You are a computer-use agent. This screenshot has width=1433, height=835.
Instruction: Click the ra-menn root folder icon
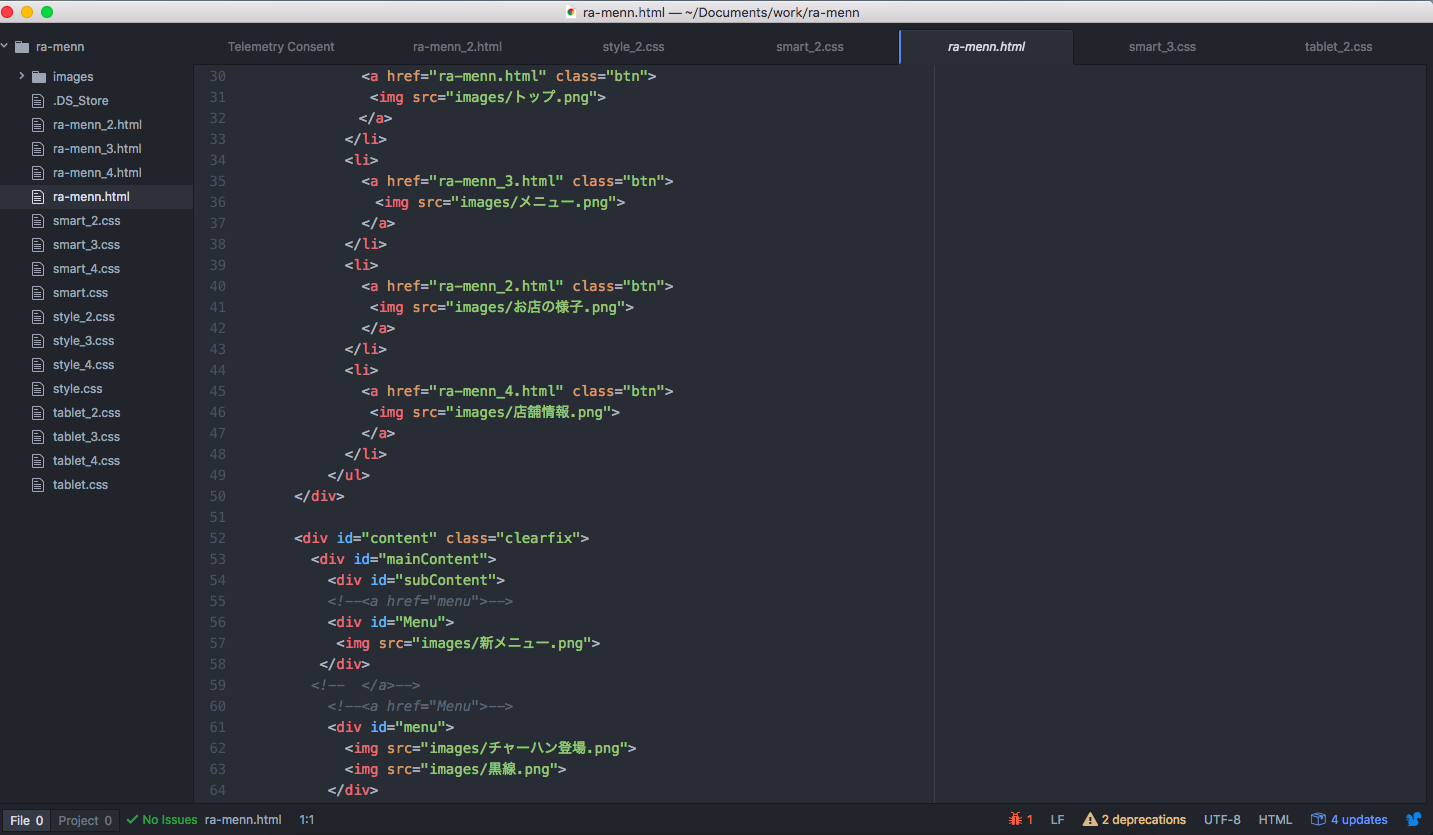coord(22,47)
